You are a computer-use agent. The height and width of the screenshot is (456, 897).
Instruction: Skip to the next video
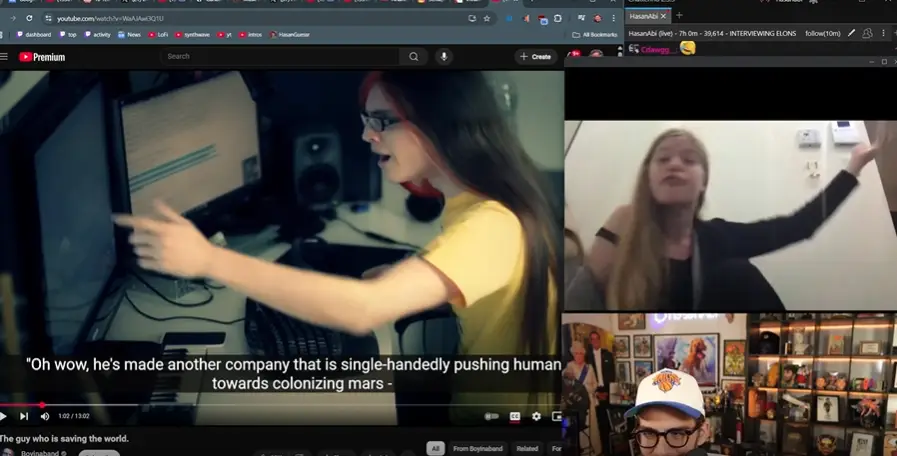coord(24,416)
